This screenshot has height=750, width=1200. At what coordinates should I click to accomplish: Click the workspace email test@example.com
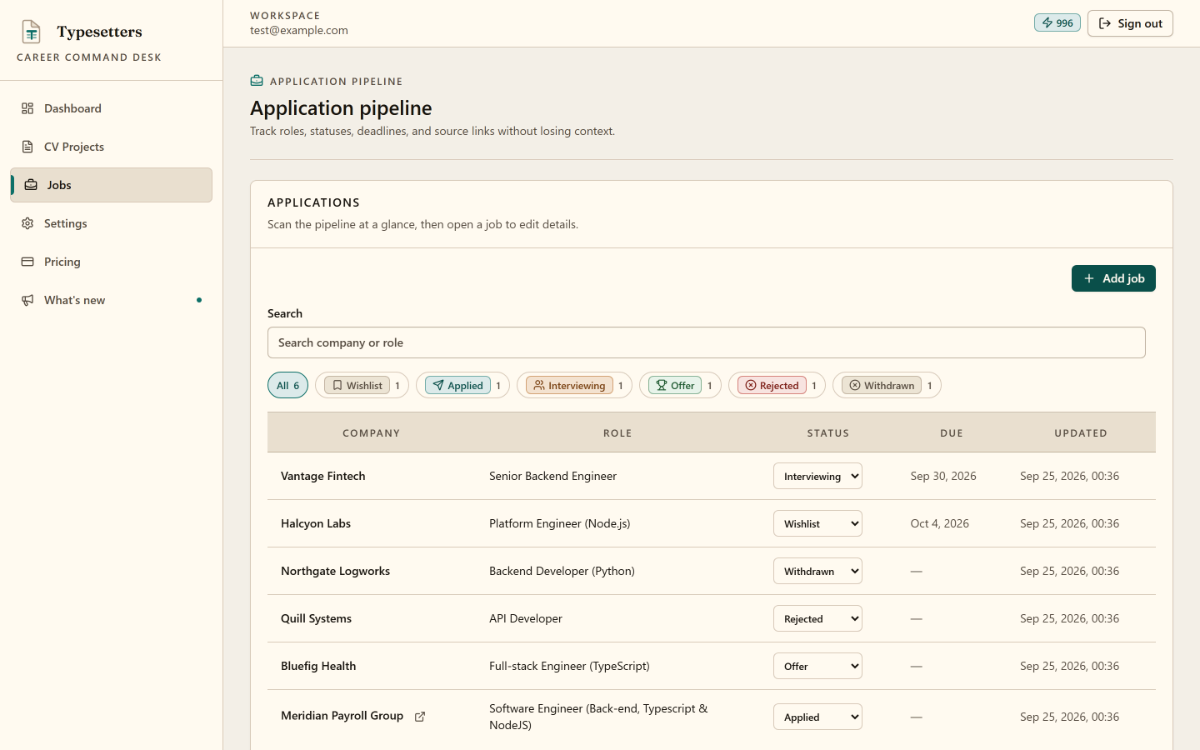tap(299, 30)
